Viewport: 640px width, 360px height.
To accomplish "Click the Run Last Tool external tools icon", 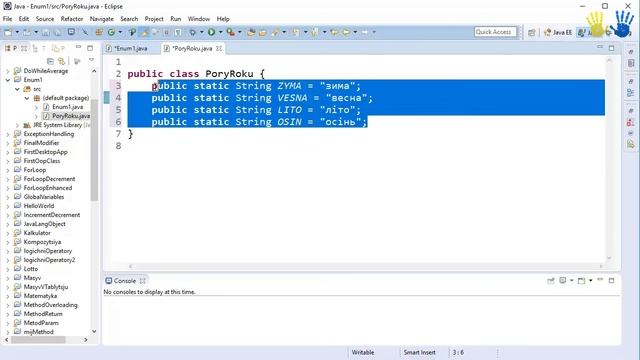I will tap(231, 32).
